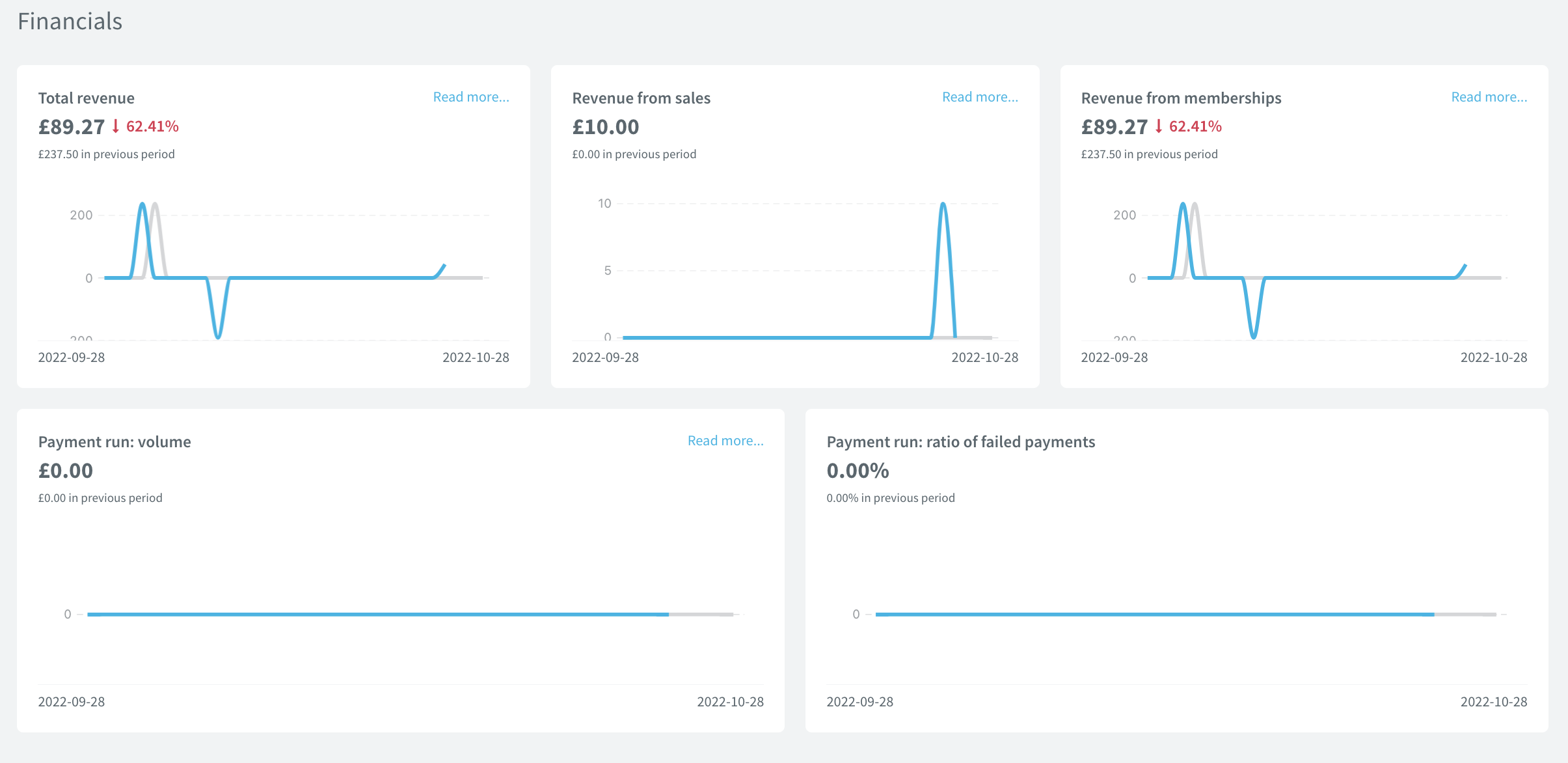This screenshot has width=1568, height=763.
Task: Click the £10.00 sales revenue value
Action: click(x=605, y=127)
